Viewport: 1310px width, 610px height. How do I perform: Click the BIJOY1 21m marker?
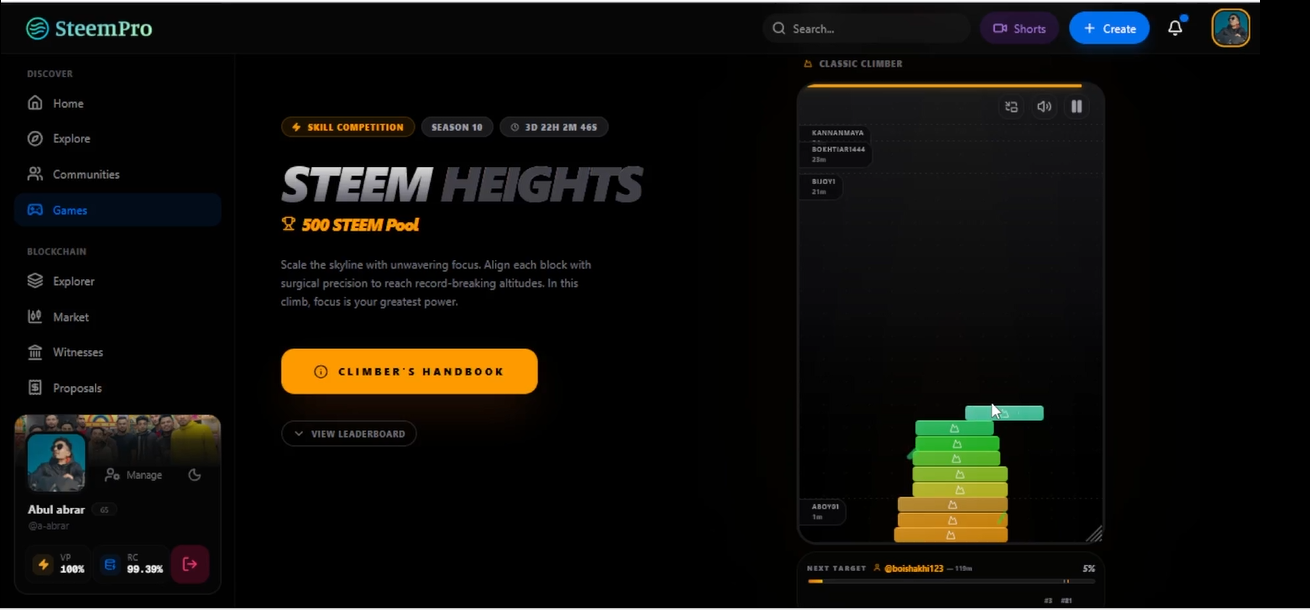[821, 187]
